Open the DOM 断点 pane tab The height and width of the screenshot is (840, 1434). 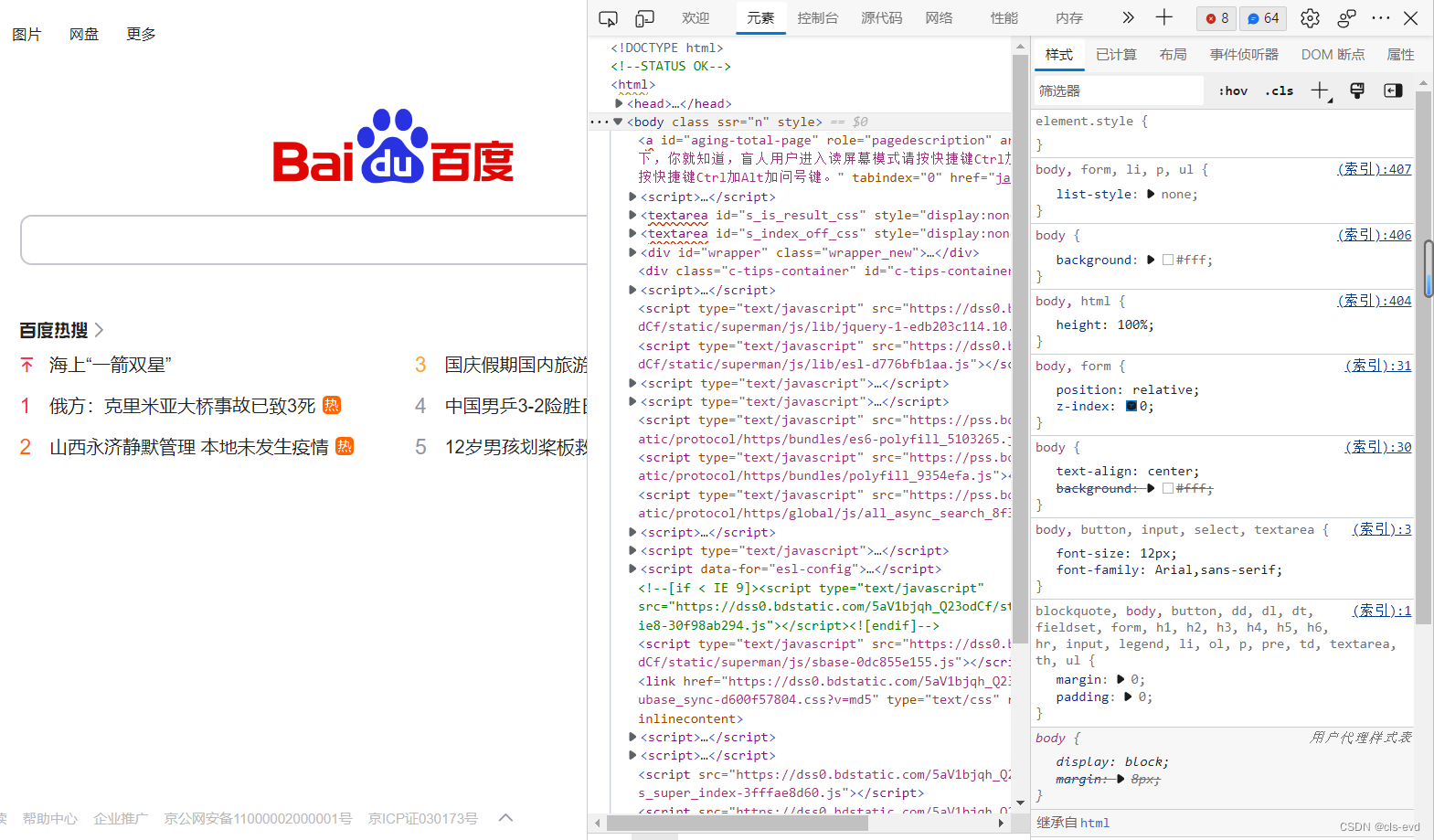[1333, 55]
